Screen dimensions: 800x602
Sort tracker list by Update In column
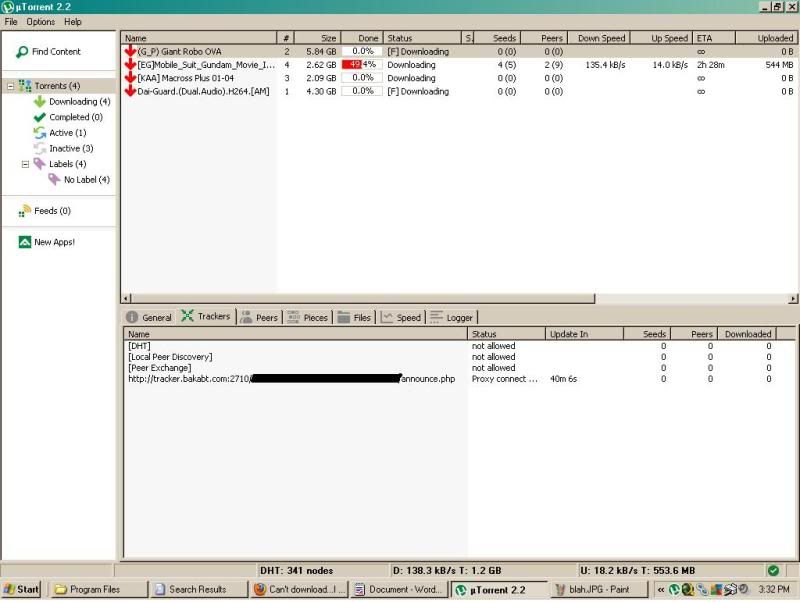coord(584,334)
